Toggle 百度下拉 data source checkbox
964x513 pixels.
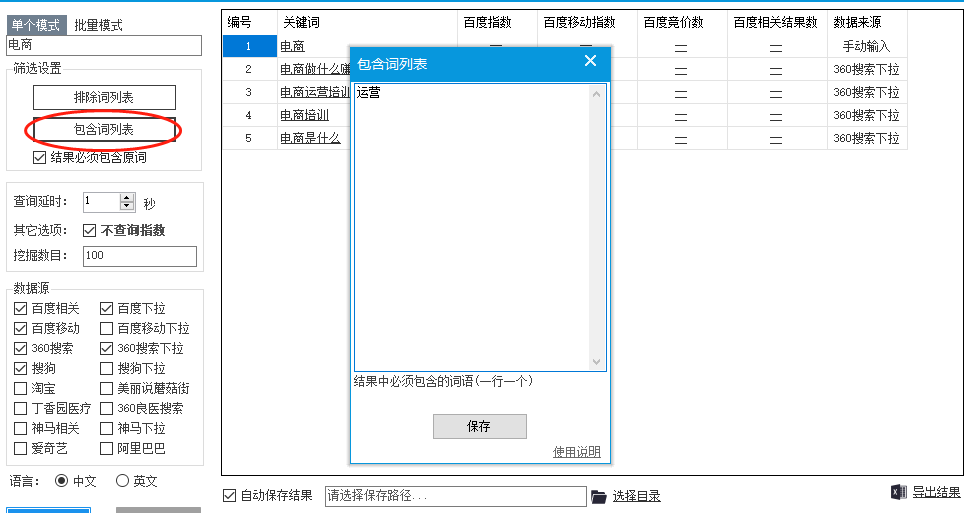point(106,309)
